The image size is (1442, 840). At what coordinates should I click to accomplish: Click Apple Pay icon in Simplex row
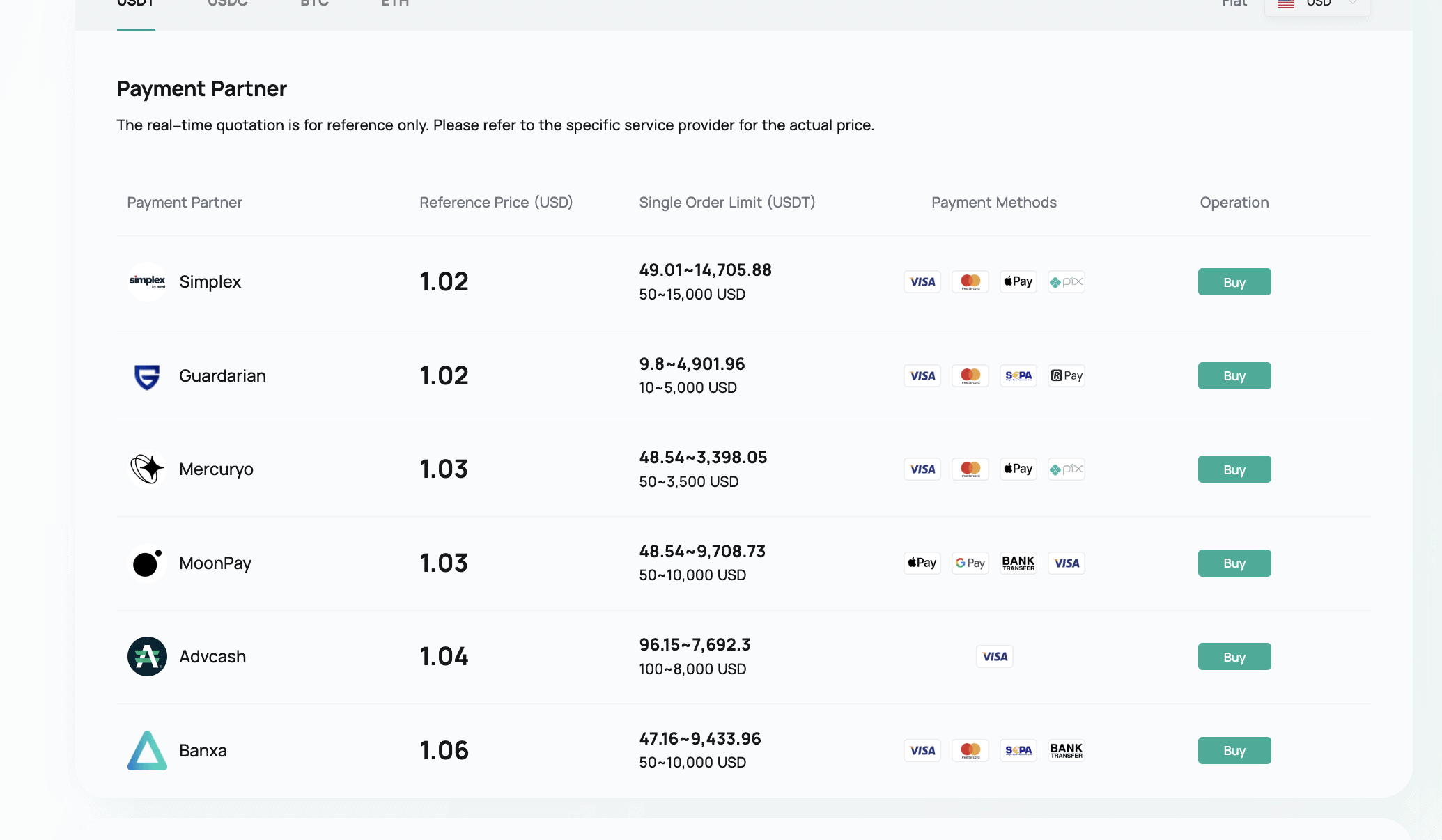1018,281
